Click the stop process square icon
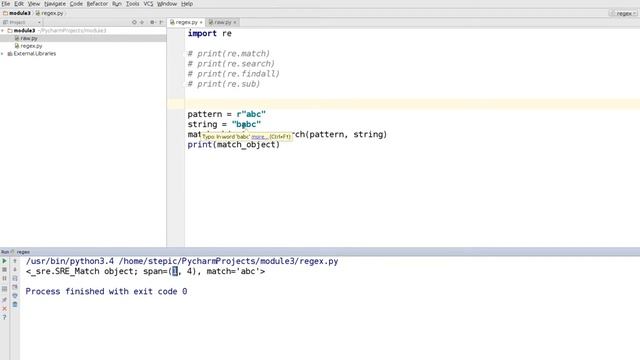 (4, 269)
